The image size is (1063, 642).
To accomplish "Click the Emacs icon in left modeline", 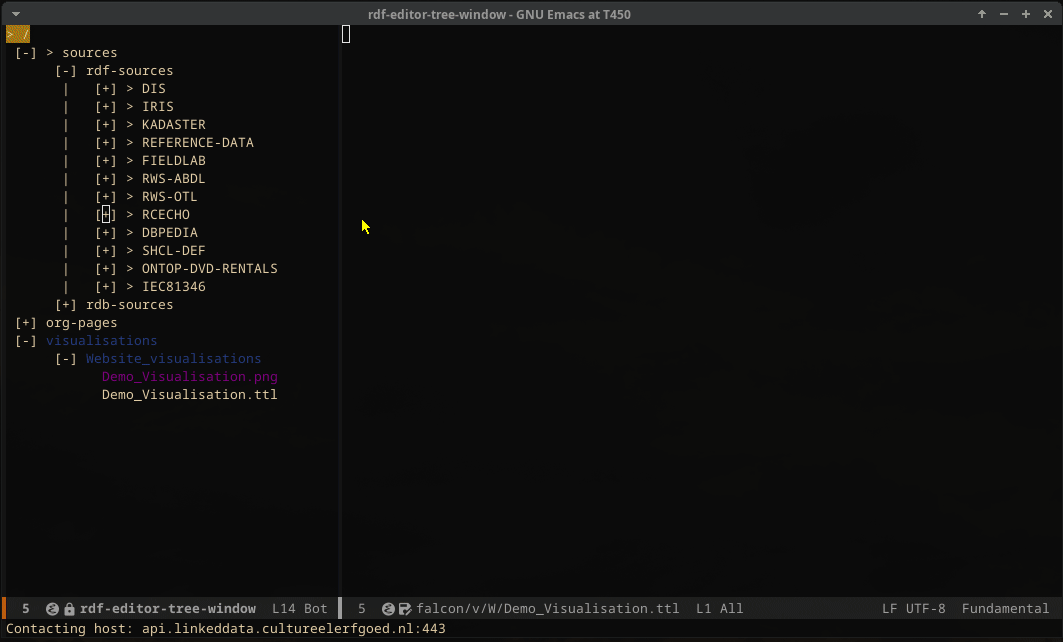I will coord(53,608).
